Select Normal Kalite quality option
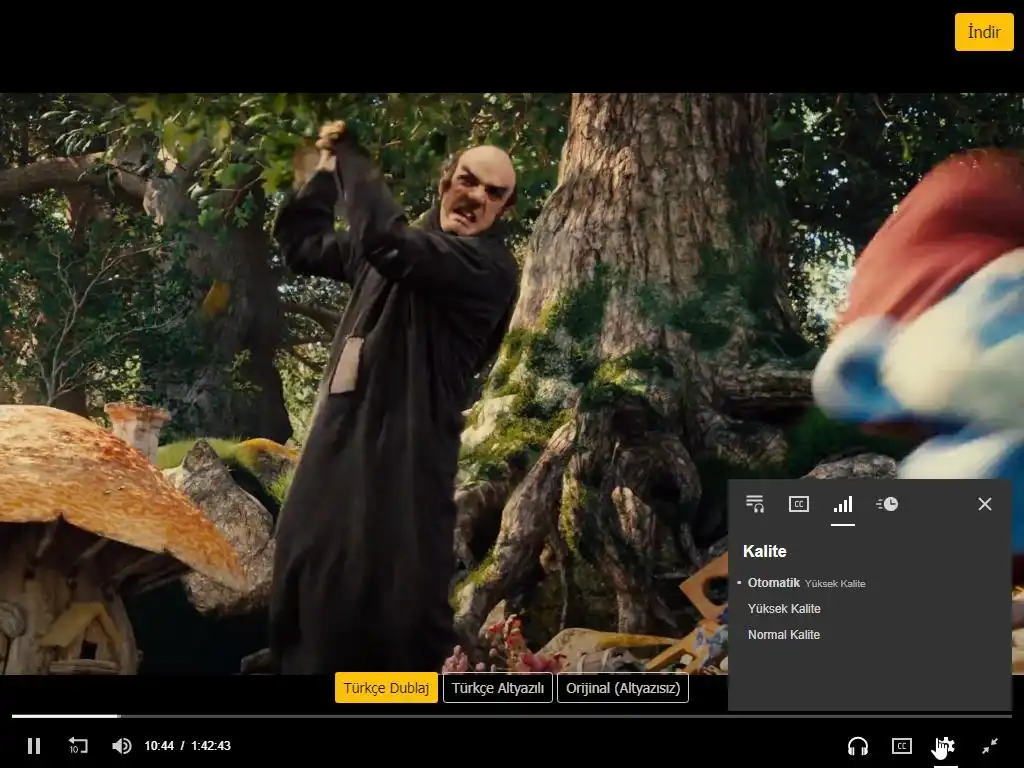1024x768 pixels. (x=784, y=635)
